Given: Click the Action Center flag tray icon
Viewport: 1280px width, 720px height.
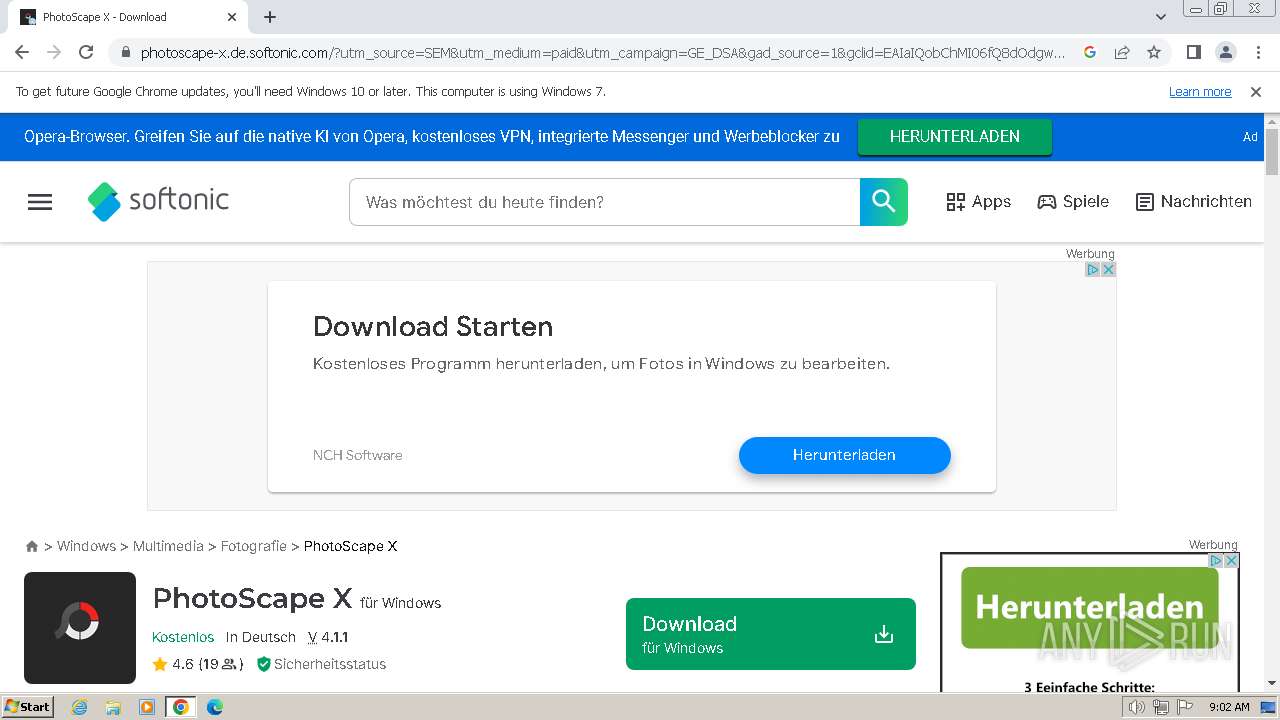Looking at the screenshot, I should [1184, 707].
